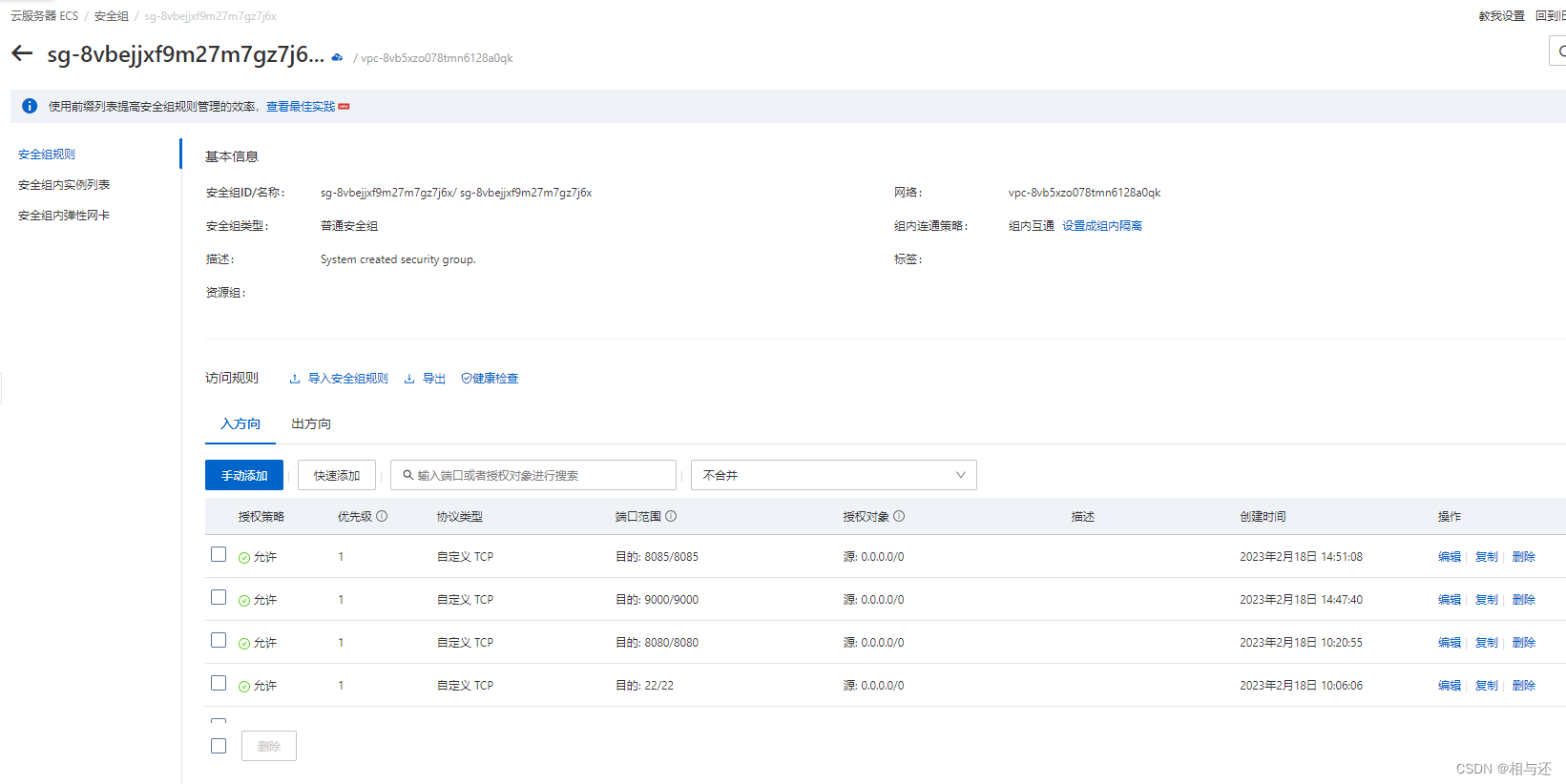The width and height of the screenshot is (1566, 784).
Task: Delete the 8085/8085 rule via 删除
Action: [x=1524, y=557]
